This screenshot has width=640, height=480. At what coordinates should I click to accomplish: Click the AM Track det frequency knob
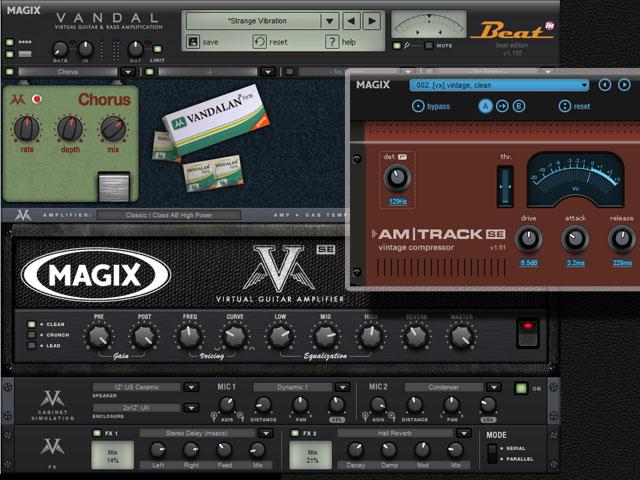click(x=397, y=178)
